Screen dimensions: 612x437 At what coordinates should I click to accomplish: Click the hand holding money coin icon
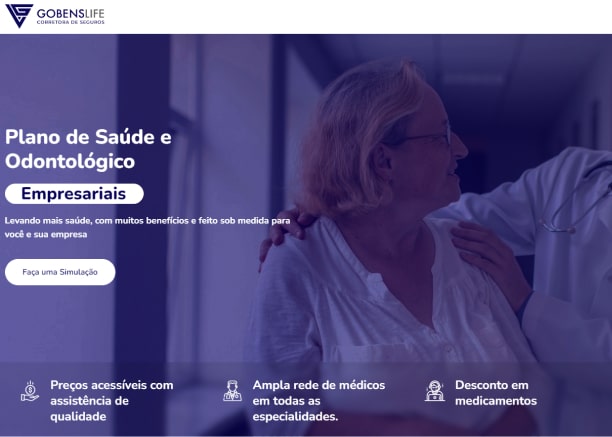30,391
